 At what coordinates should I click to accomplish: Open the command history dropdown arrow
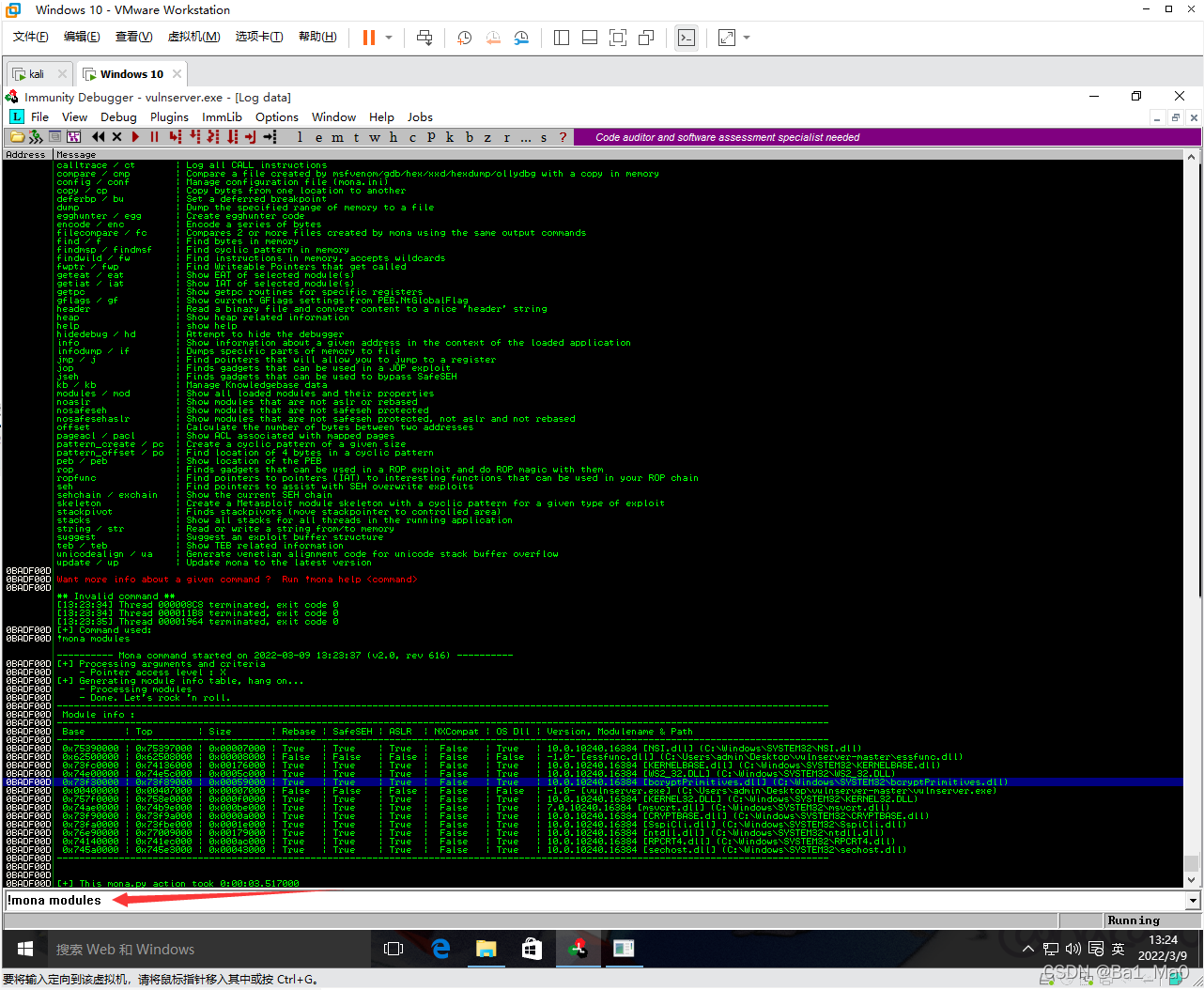[1193, 900]
